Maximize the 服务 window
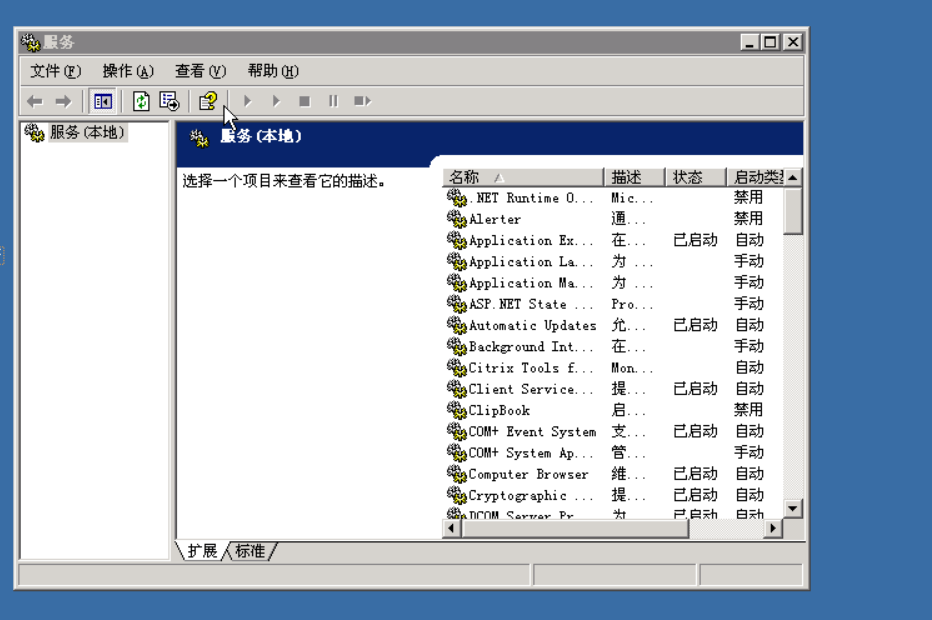Image resolution: width=932 pixels, height=620 pixels. click(x=770, y=42)
